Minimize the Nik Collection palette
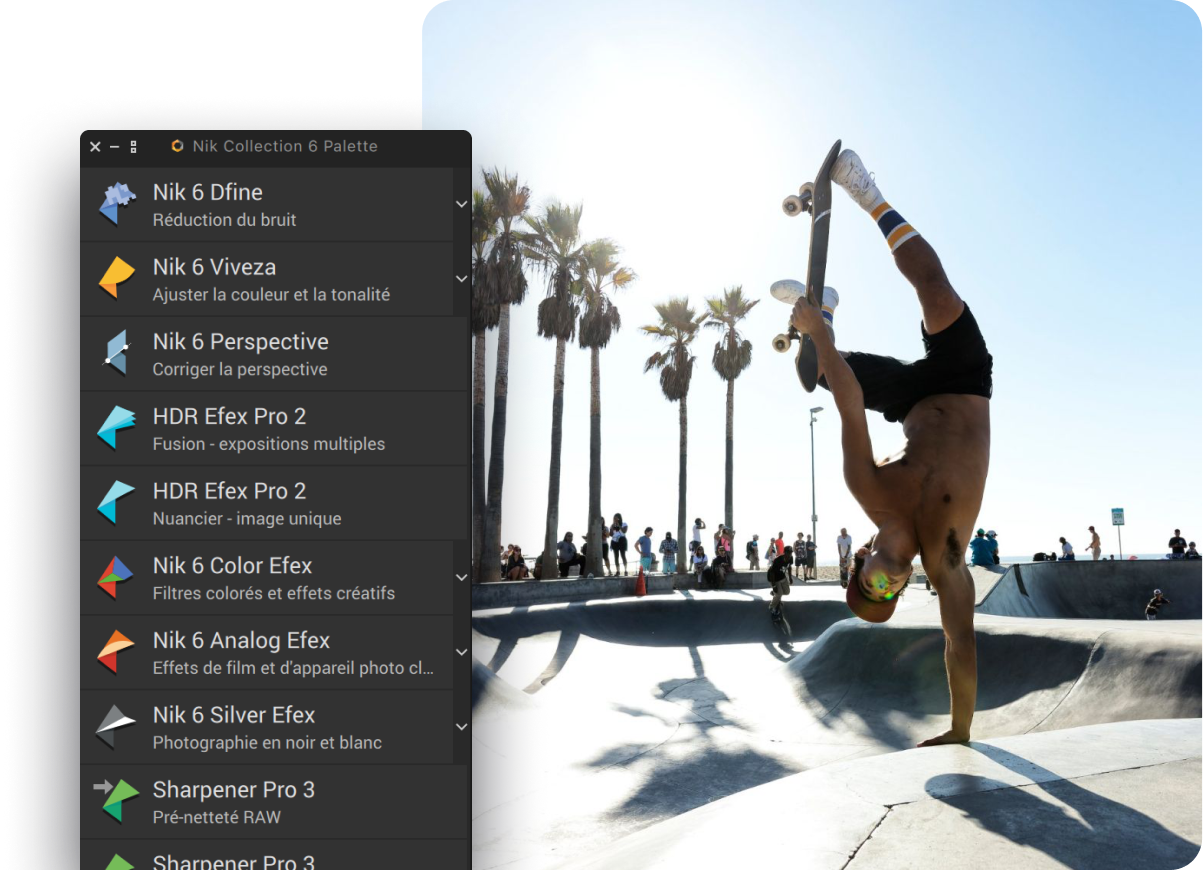1203x870 pixels. click(x=114, y=147)
